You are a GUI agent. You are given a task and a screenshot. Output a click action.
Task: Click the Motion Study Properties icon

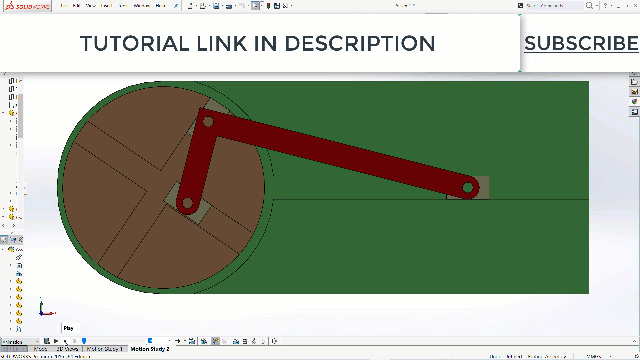coord(274,341)
